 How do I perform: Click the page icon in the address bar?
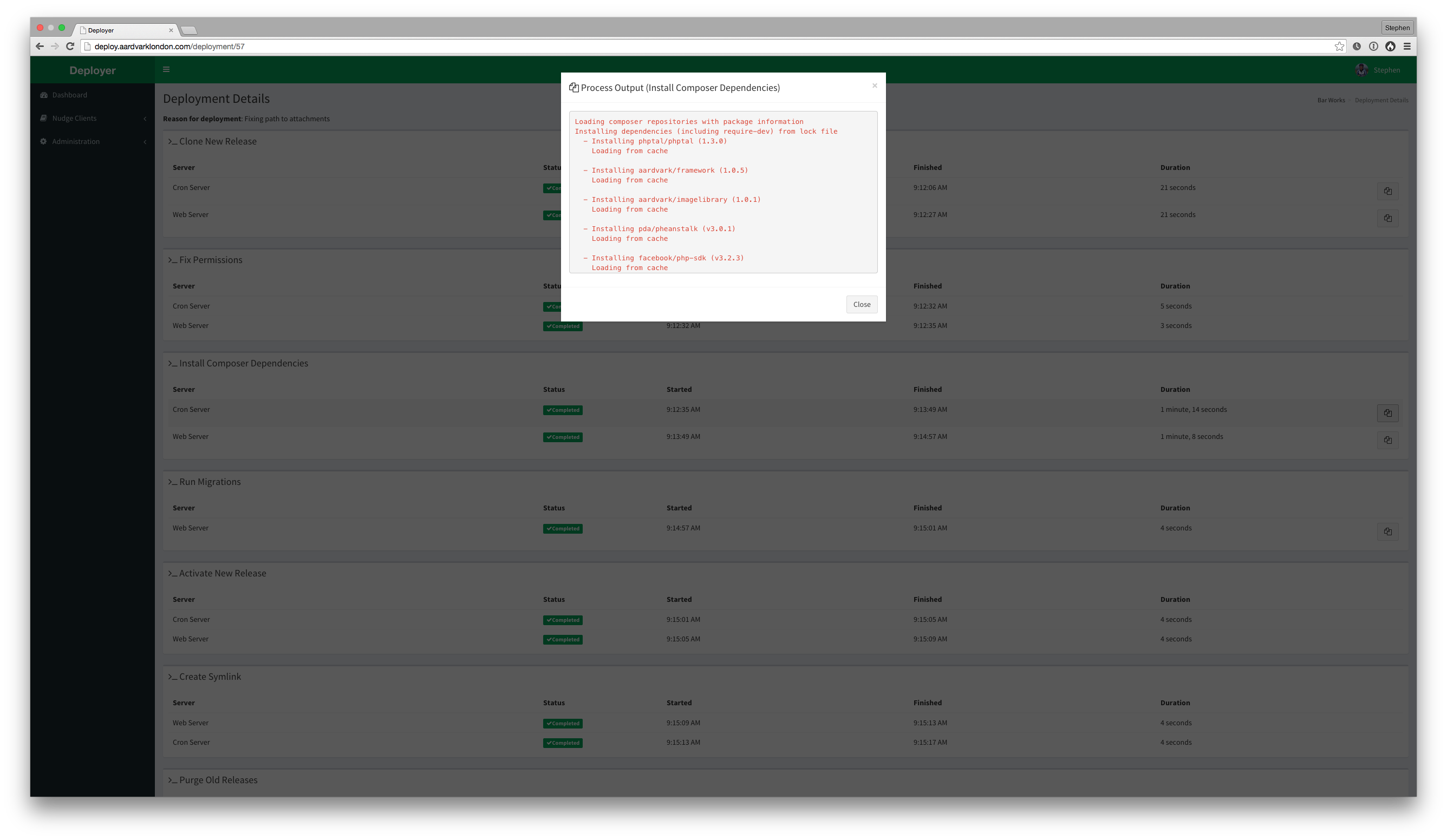click(88, 47)
